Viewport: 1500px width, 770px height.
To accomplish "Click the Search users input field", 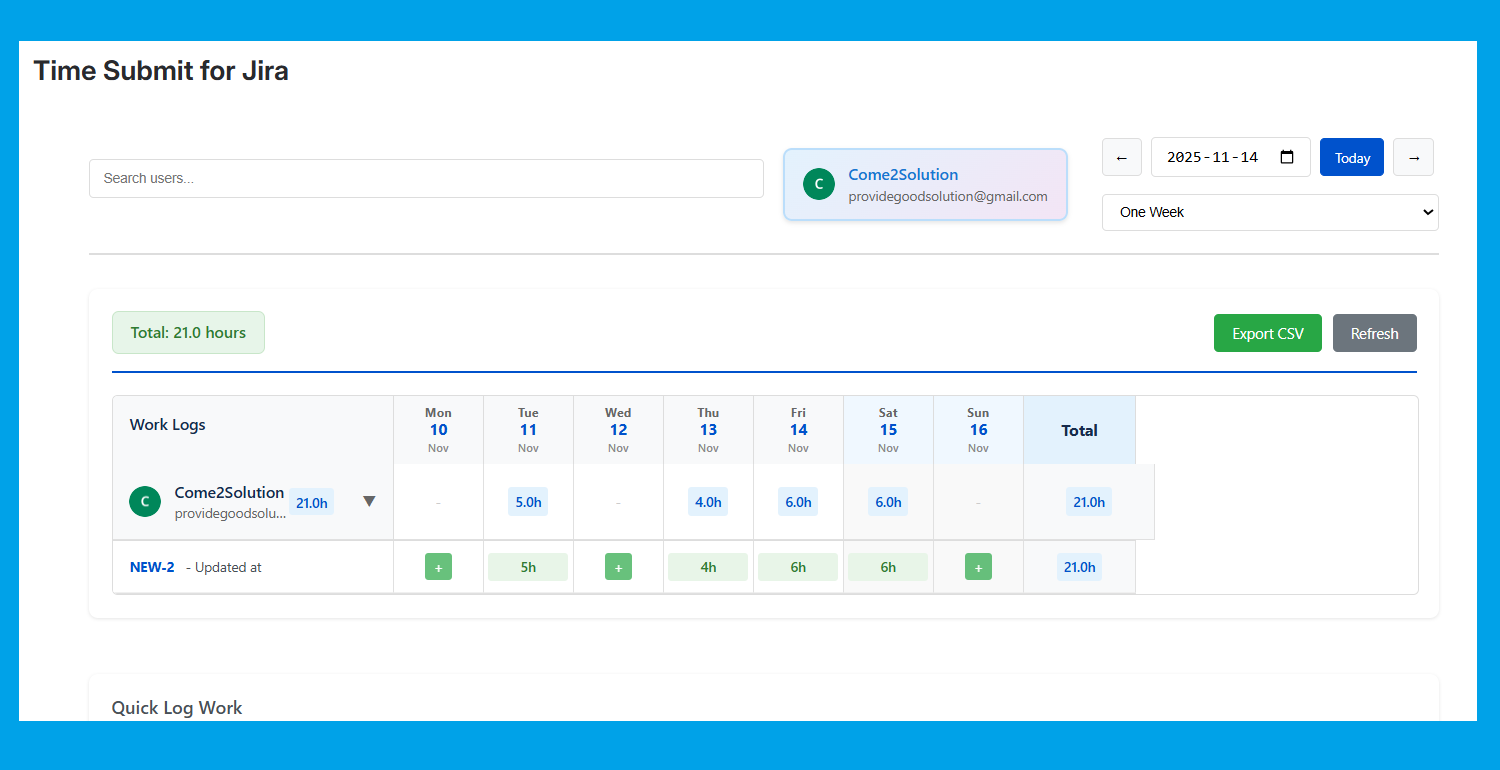I will pyautogui.click(x=426, y=178).
